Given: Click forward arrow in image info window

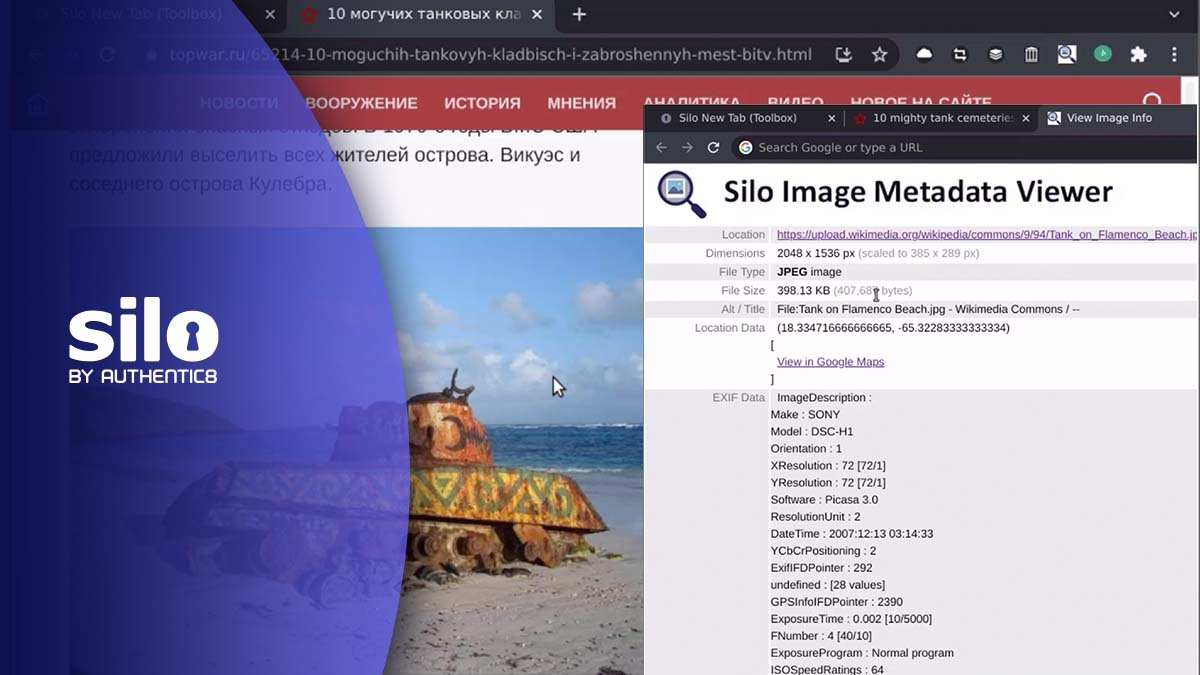Looking at the screenshot, I should click(x=687, y=147).
